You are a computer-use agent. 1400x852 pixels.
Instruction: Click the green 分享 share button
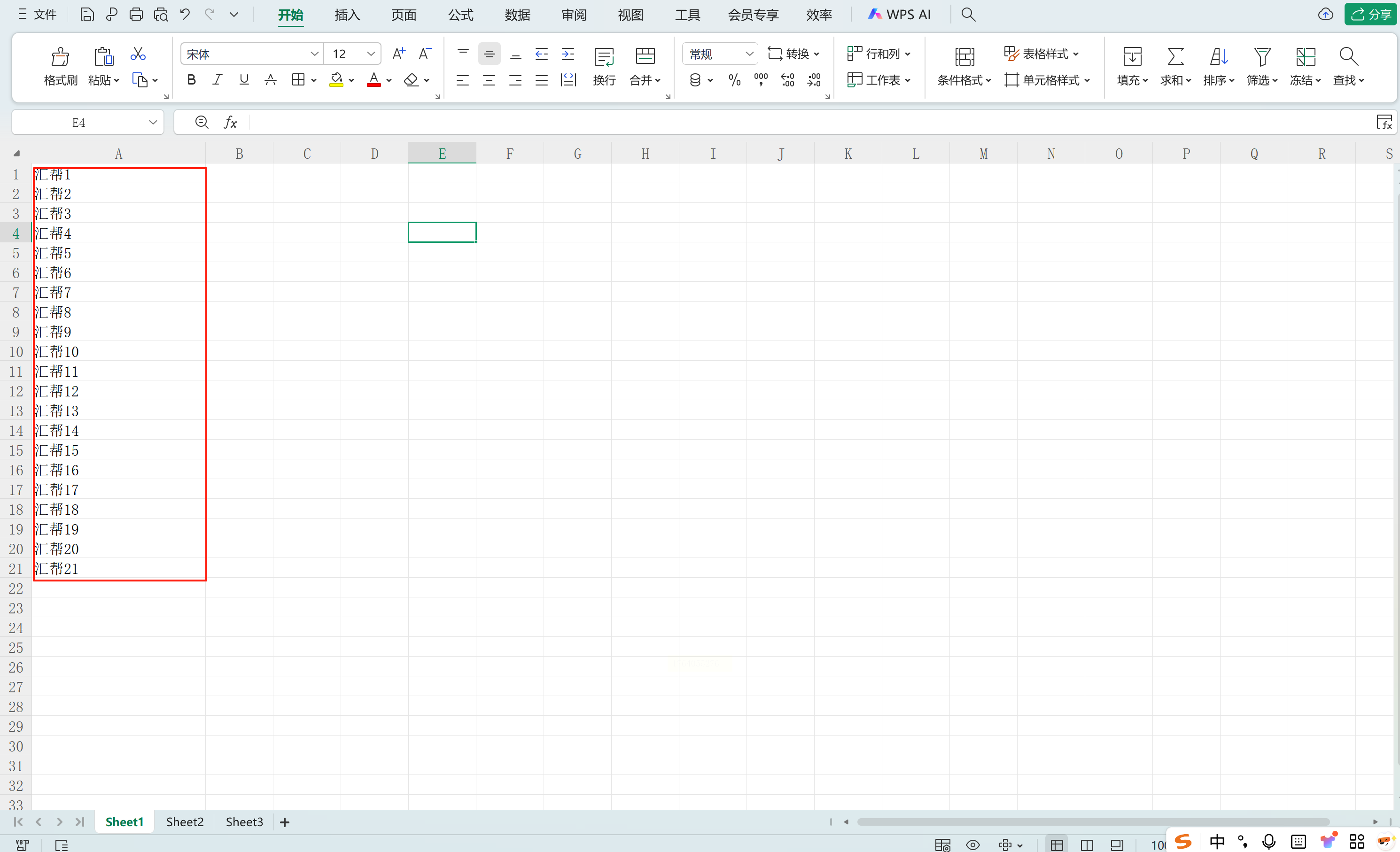click(1370, 15)
